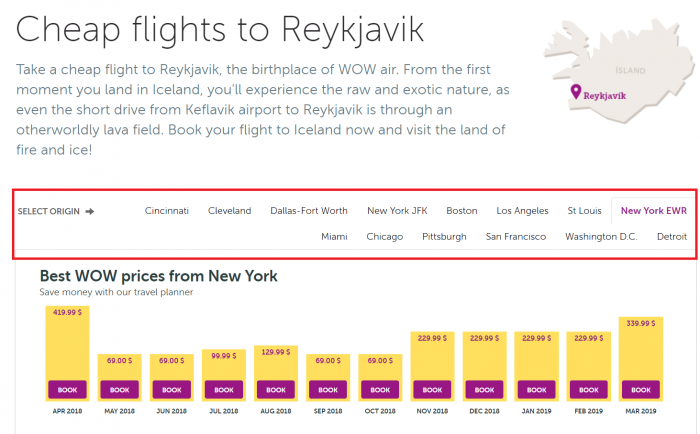This screenshot has height=434, width=700.
Task: Click the Reykjavik map pin icon
Action: coord(575,92)
